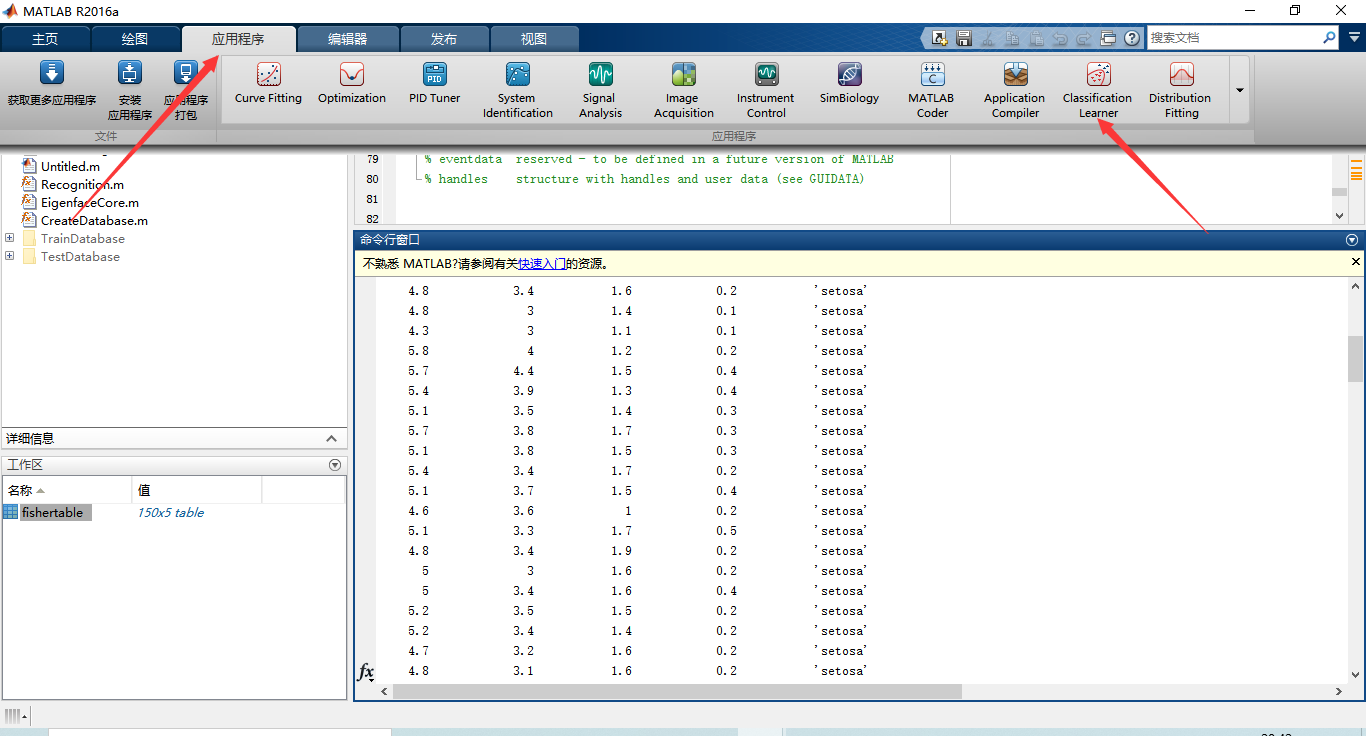This screenshot has width=1366, height=736.
Task: Follow the 快速入门 getting started link
Action: coord(542,264)
